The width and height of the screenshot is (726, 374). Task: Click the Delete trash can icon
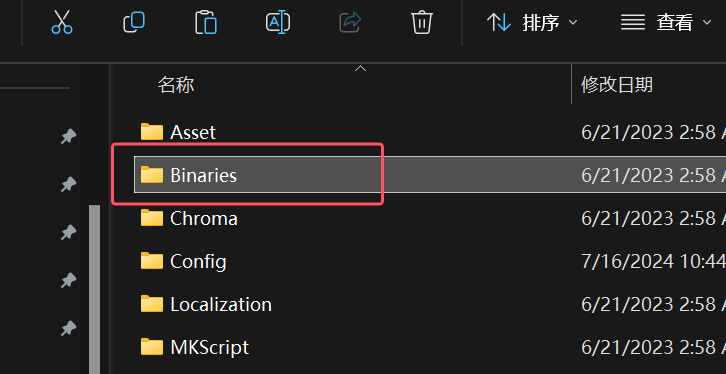tap(422, 22)
